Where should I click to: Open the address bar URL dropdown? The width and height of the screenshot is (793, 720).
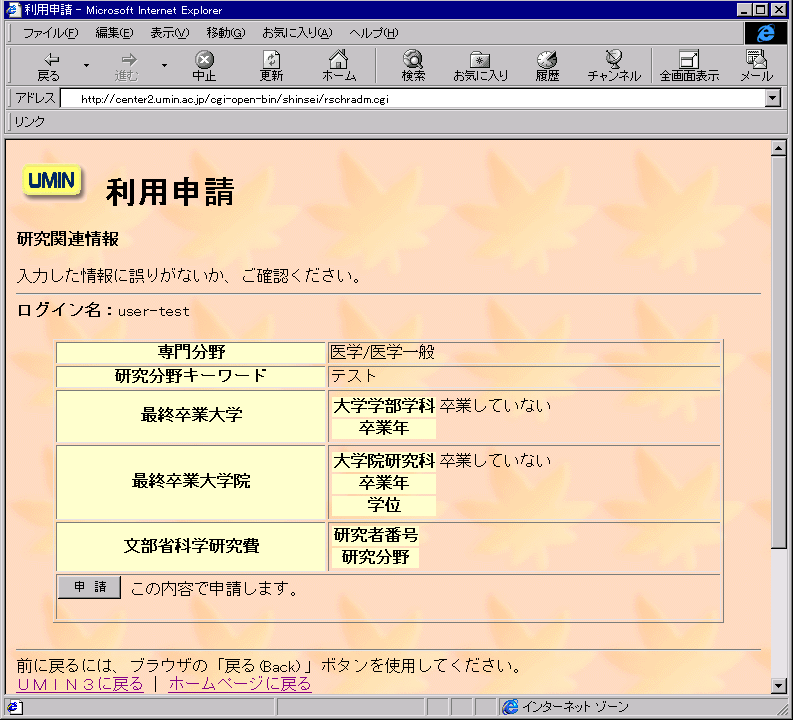tap(772, 98)
